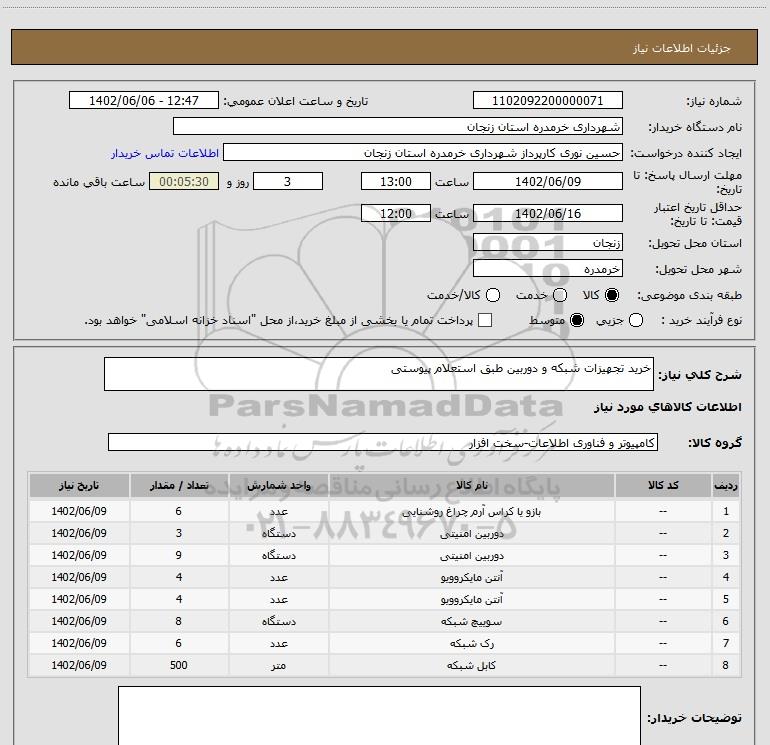
Task: Click the price validity date 1402/06/16 field
Action: coord(548,213)
